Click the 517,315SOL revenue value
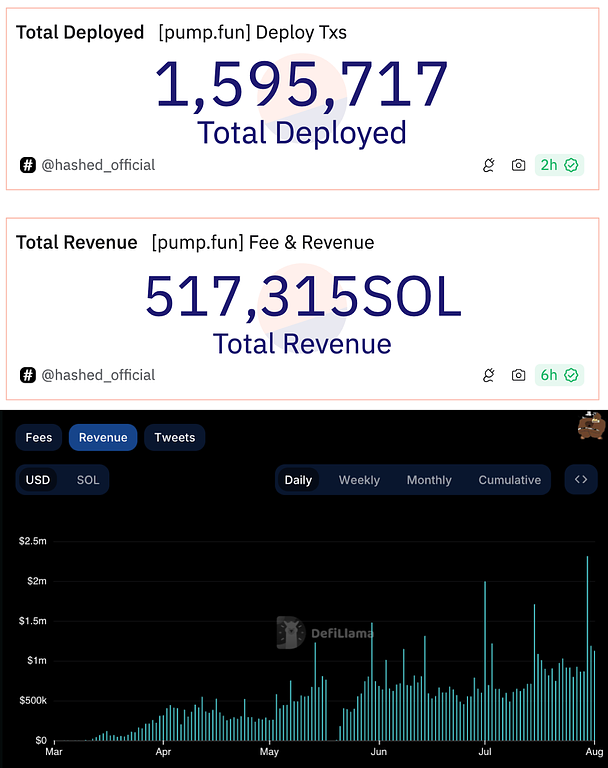608x768 pixels. [x=303, y=295]
